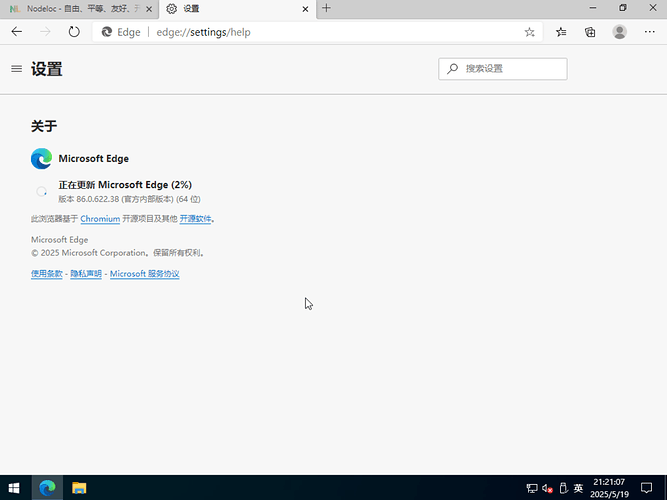Open the Favorites list icon
This screenshot has width=667, height=500.
561,32
